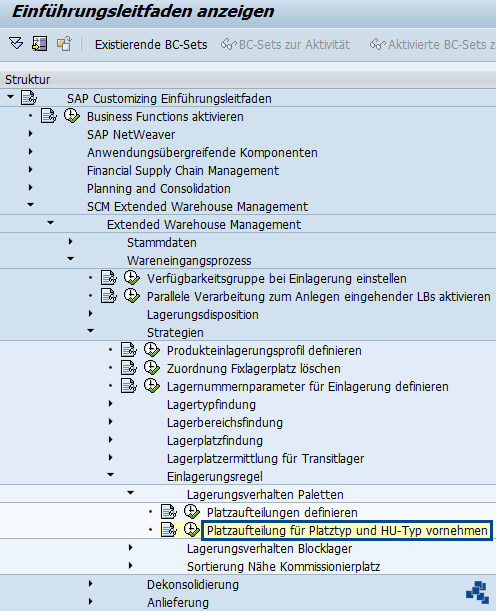Viewport: 496px width, 611px height.
Task: Open documentation for Platzaufteilung für Platztyp und HU-Typ
Action: [169, 530]
